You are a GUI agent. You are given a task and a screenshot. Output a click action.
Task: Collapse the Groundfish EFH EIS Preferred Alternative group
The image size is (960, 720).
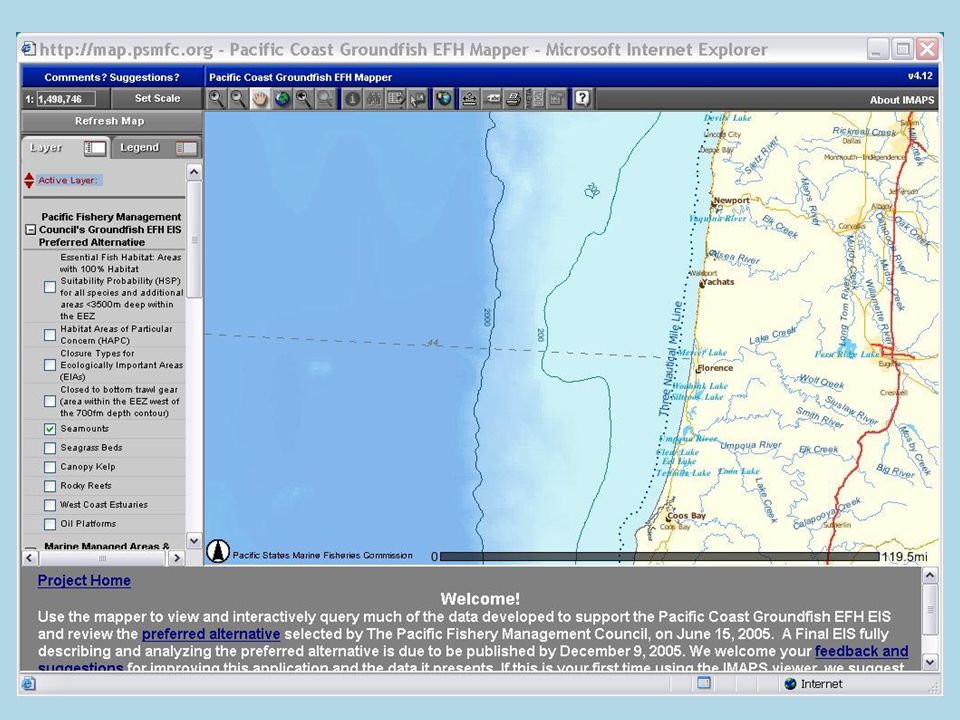(30, 230)
